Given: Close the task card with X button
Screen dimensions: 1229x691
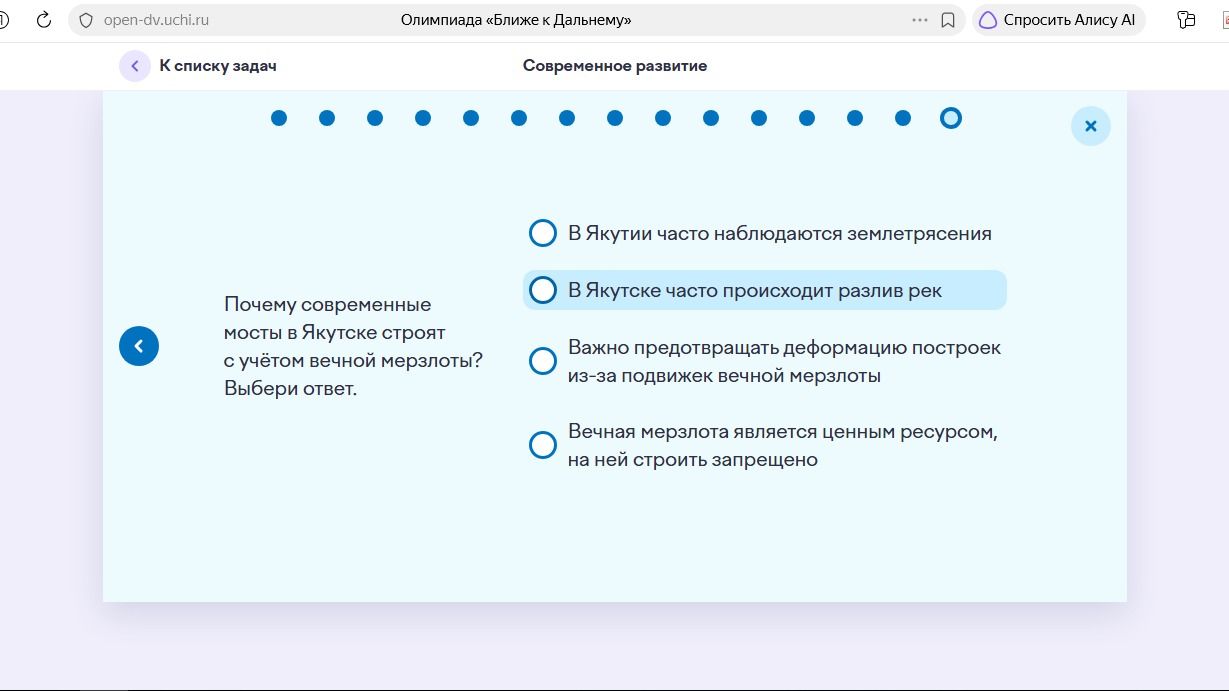Looking at the screenshot, I should 1091,126.
